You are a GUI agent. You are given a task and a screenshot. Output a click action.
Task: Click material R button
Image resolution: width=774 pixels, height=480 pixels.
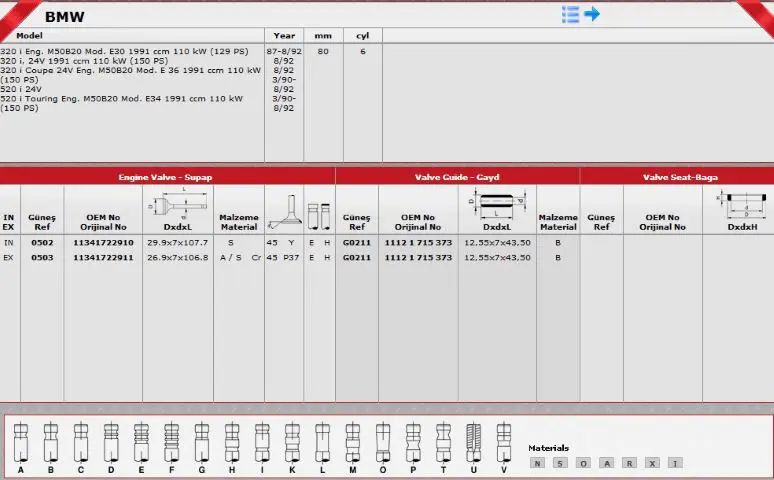[x=629, y=463]
